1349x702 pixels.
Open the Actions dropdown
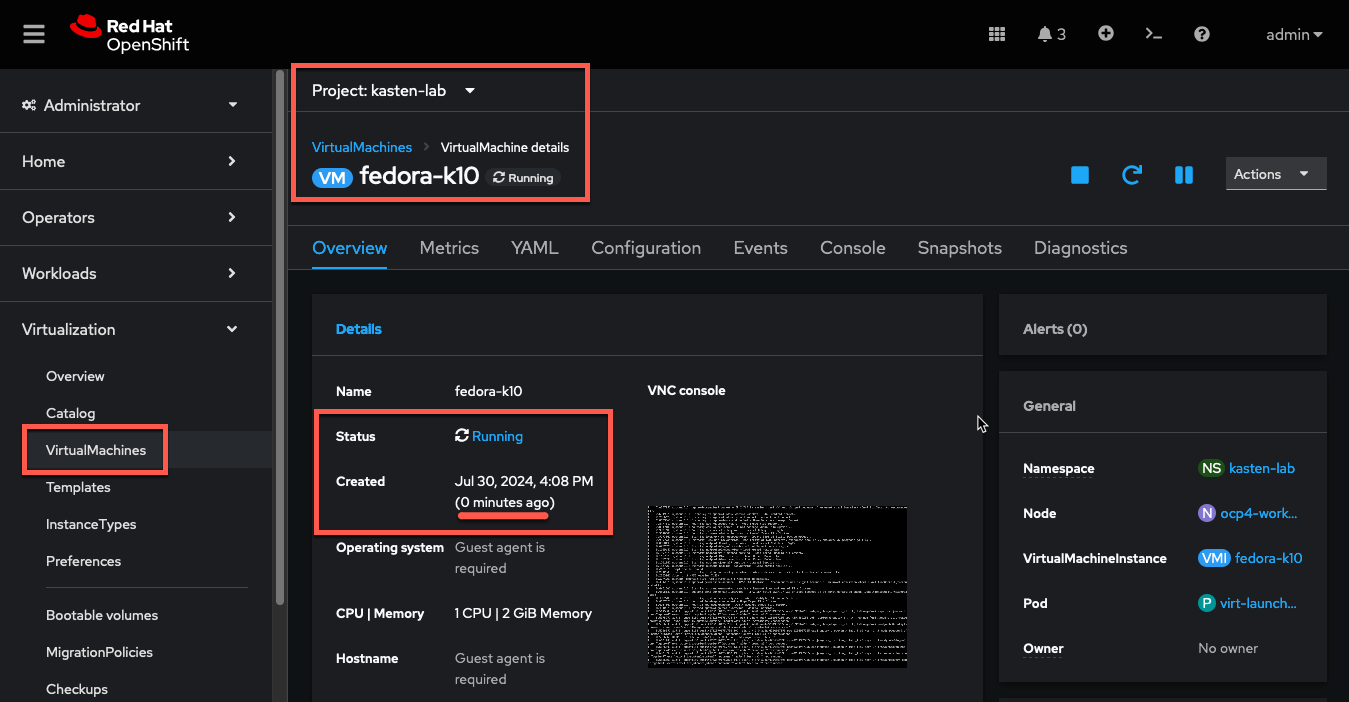point(1276,174)
